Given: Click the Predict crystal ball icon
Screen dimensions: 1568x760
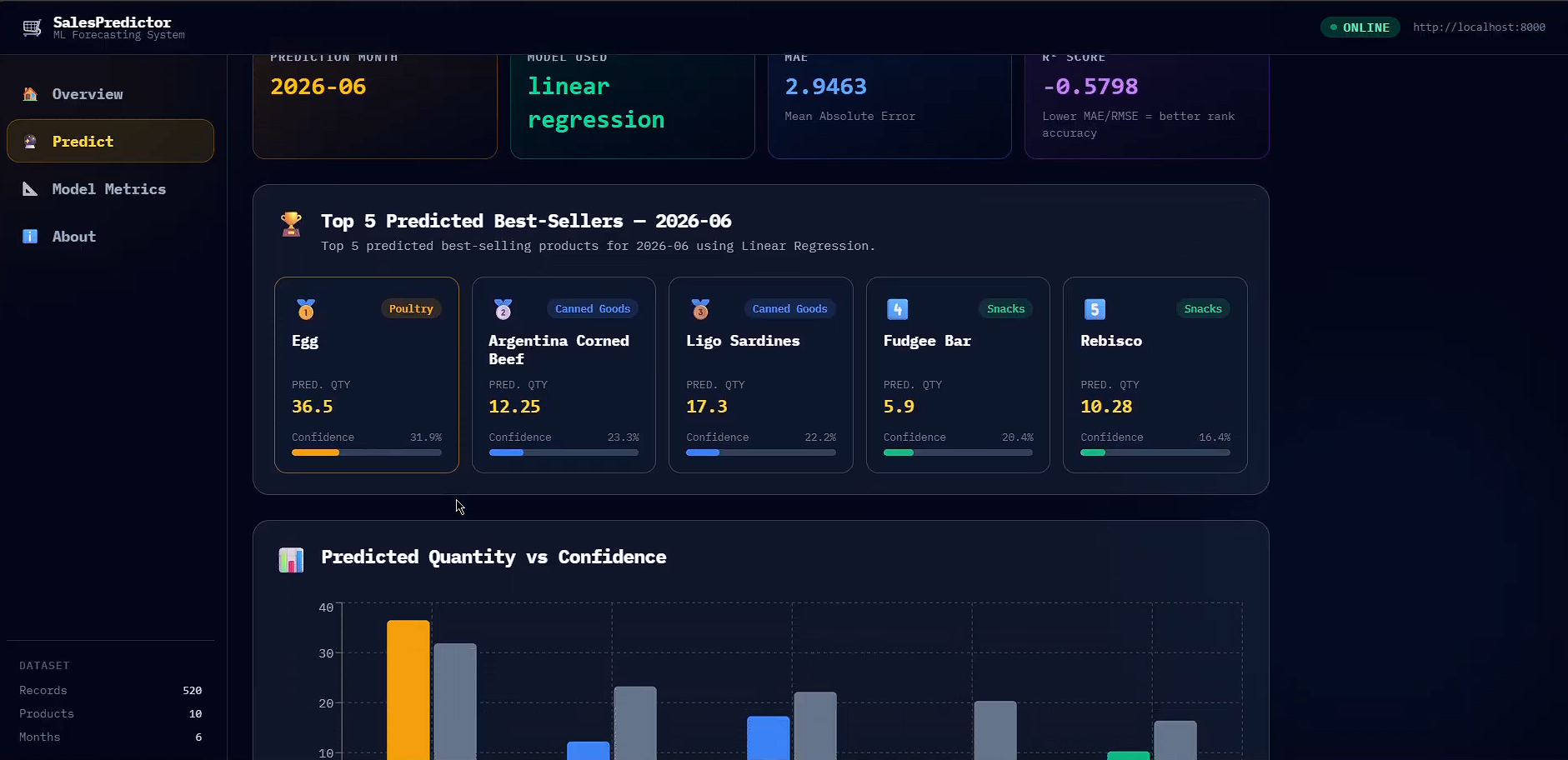Looking at the screenshot, I should [30, 142].
